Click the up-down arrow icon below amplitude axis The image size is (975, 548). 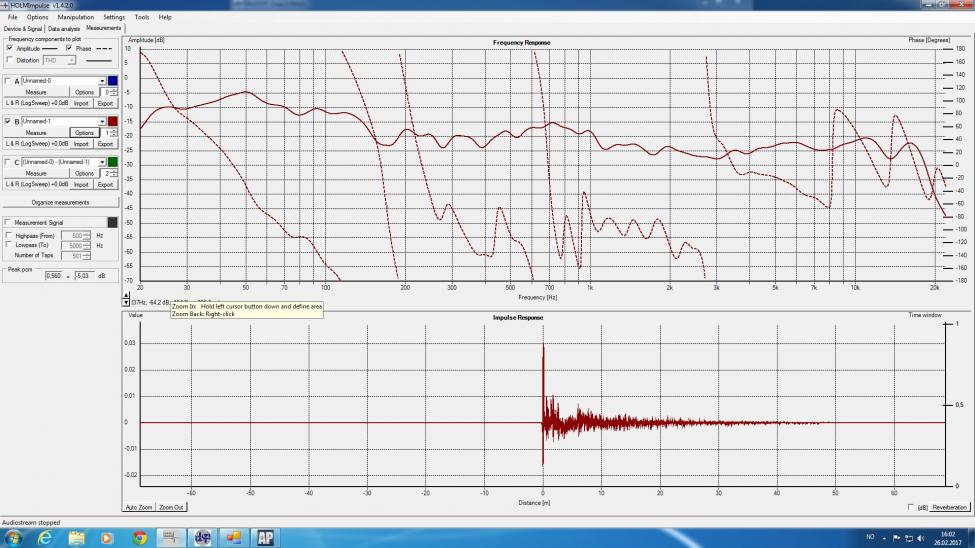[126, 299]
